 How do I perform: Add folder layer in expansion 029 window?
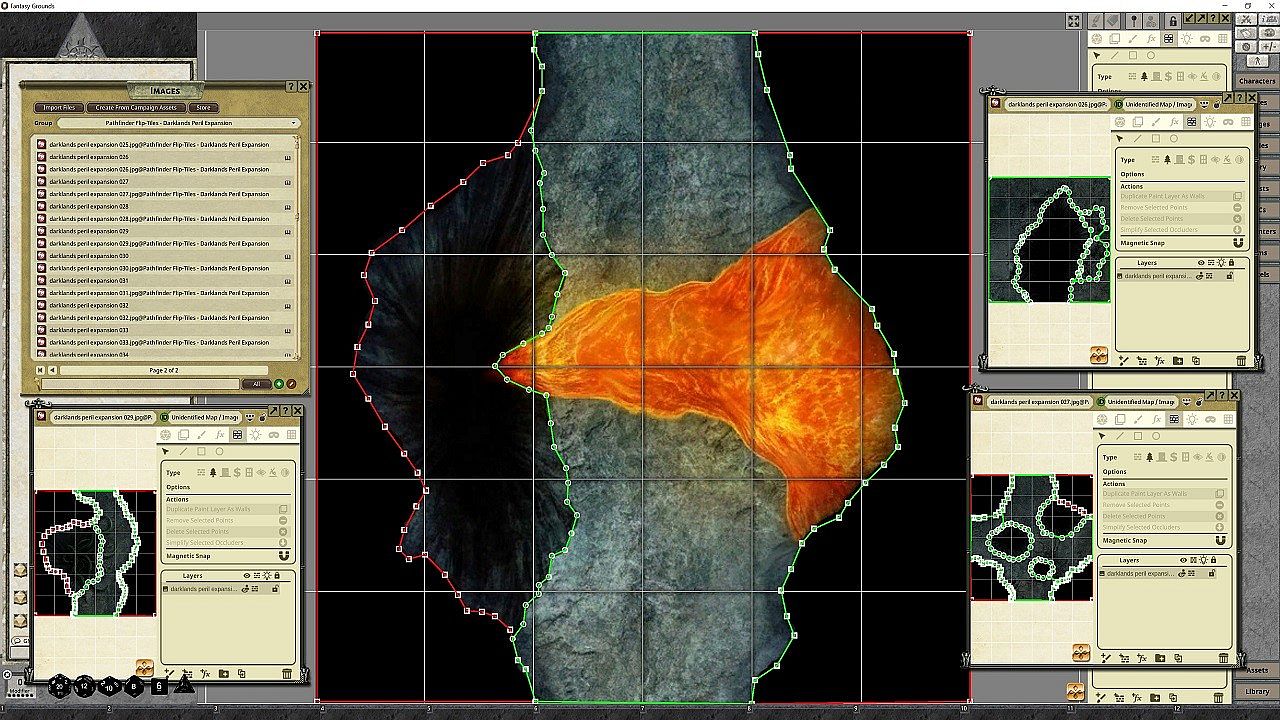coord(223,674)
